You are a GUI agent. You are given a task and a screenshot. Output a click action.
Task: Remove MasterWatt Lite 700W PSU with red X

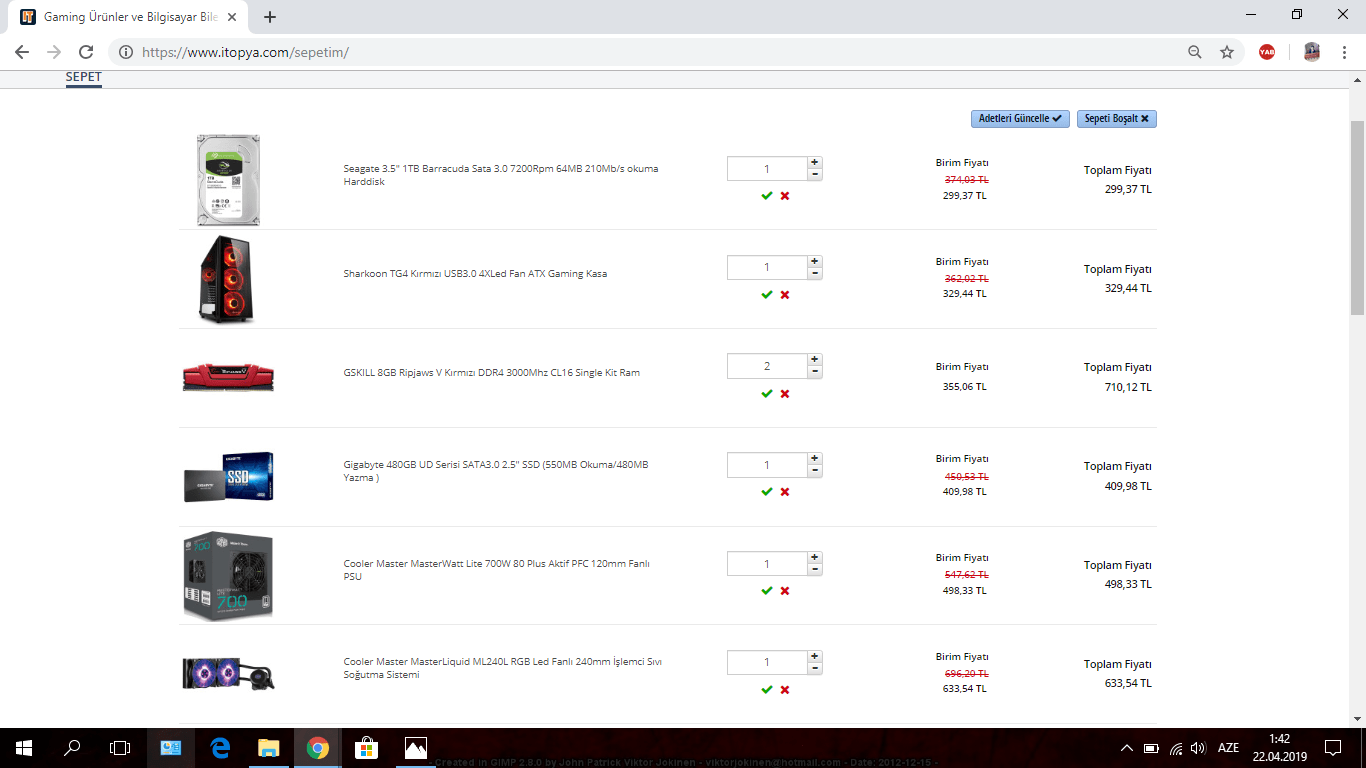point(785,591)
